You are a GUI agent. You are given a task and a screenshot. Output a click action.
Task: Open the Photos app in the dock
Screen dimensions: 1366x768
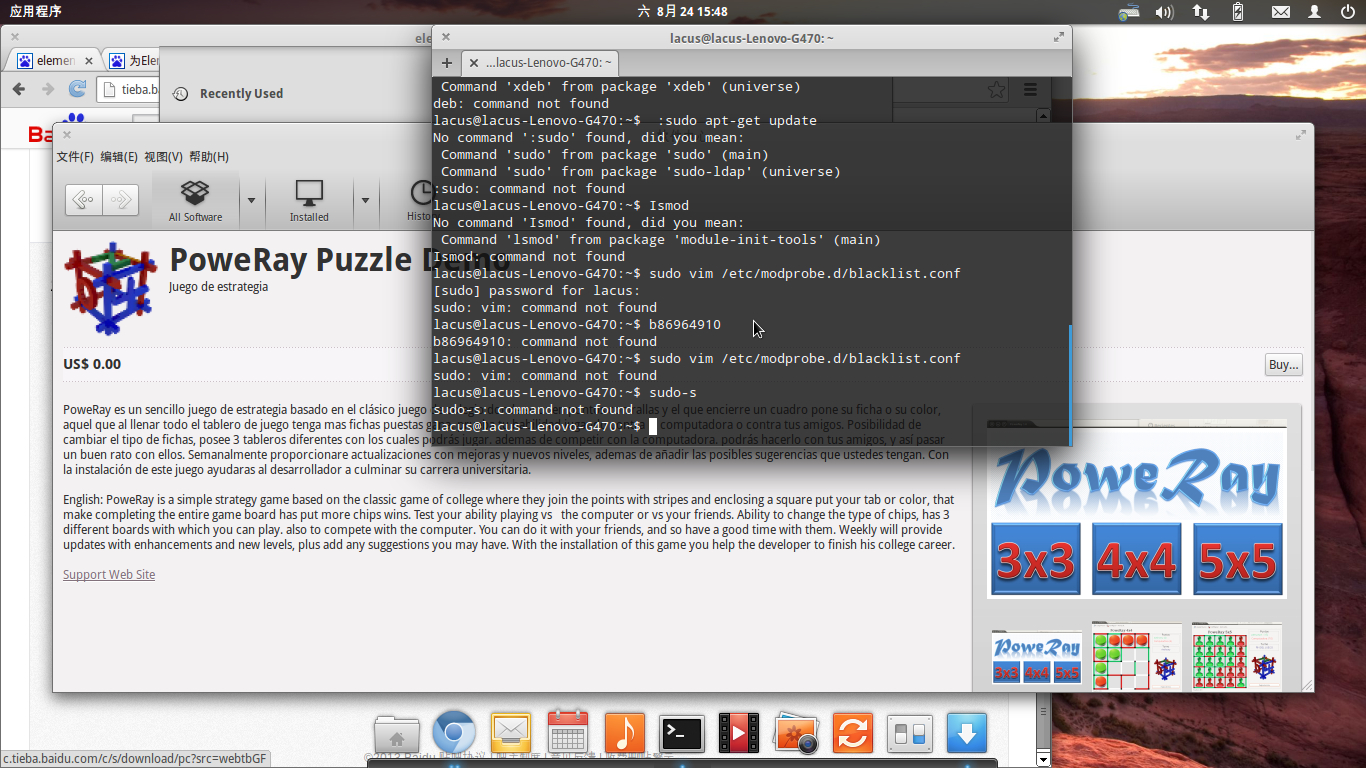(x=796, y=734)
